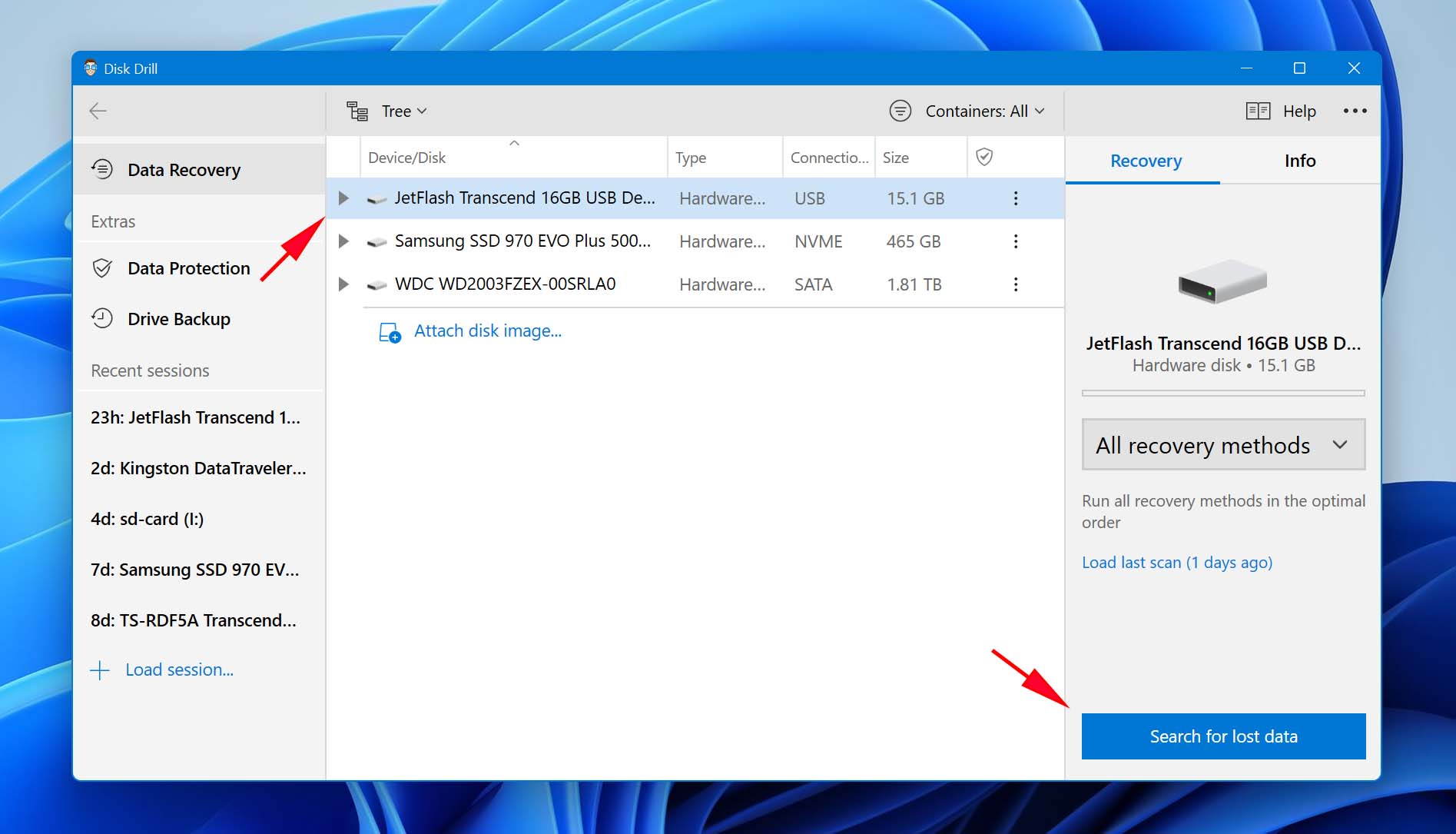Select Data Recovery in sidebar

tap(200, 169)
